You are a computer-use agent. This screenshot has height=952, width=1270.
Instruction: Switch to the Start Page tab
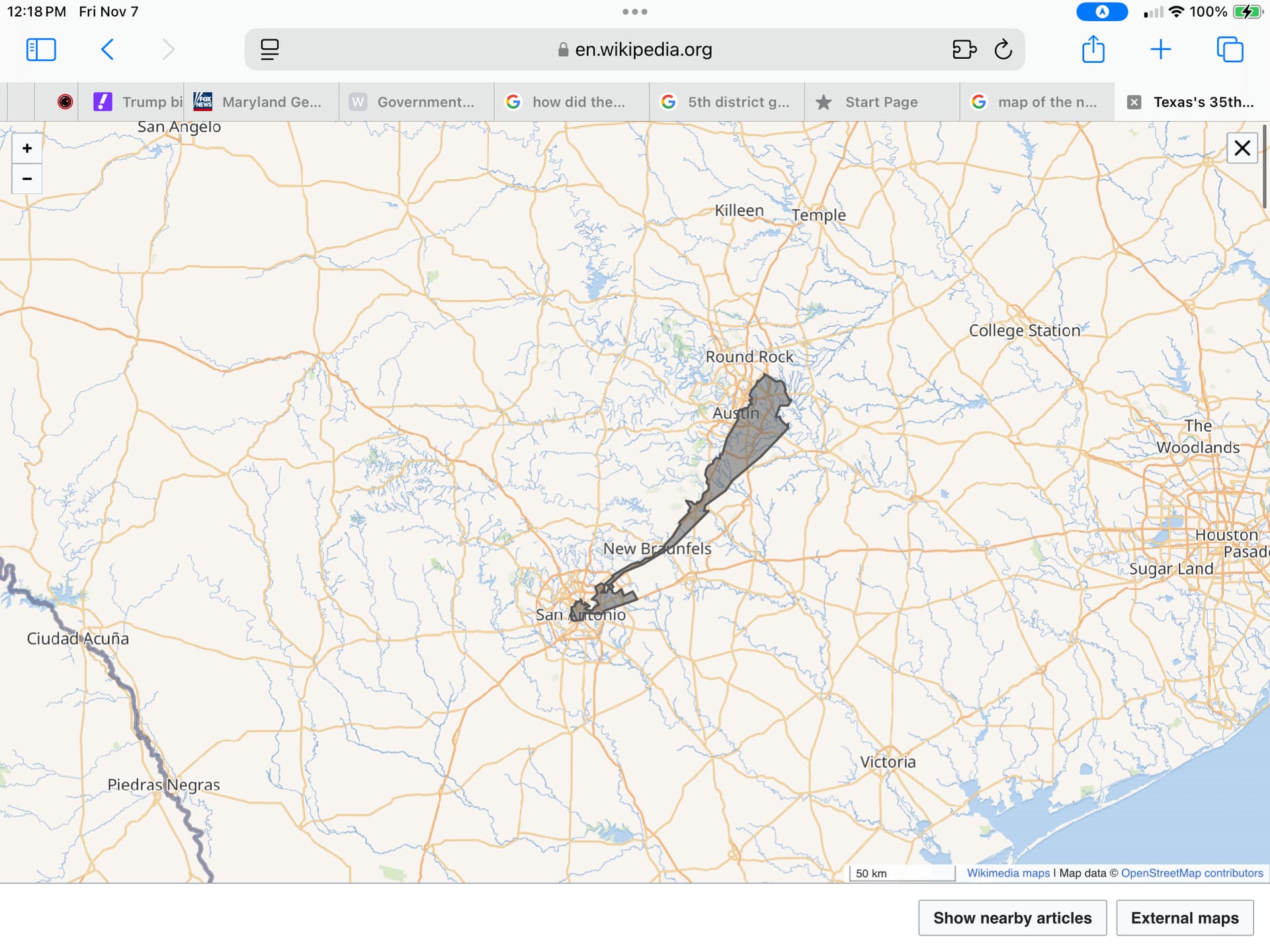point(880,102)
